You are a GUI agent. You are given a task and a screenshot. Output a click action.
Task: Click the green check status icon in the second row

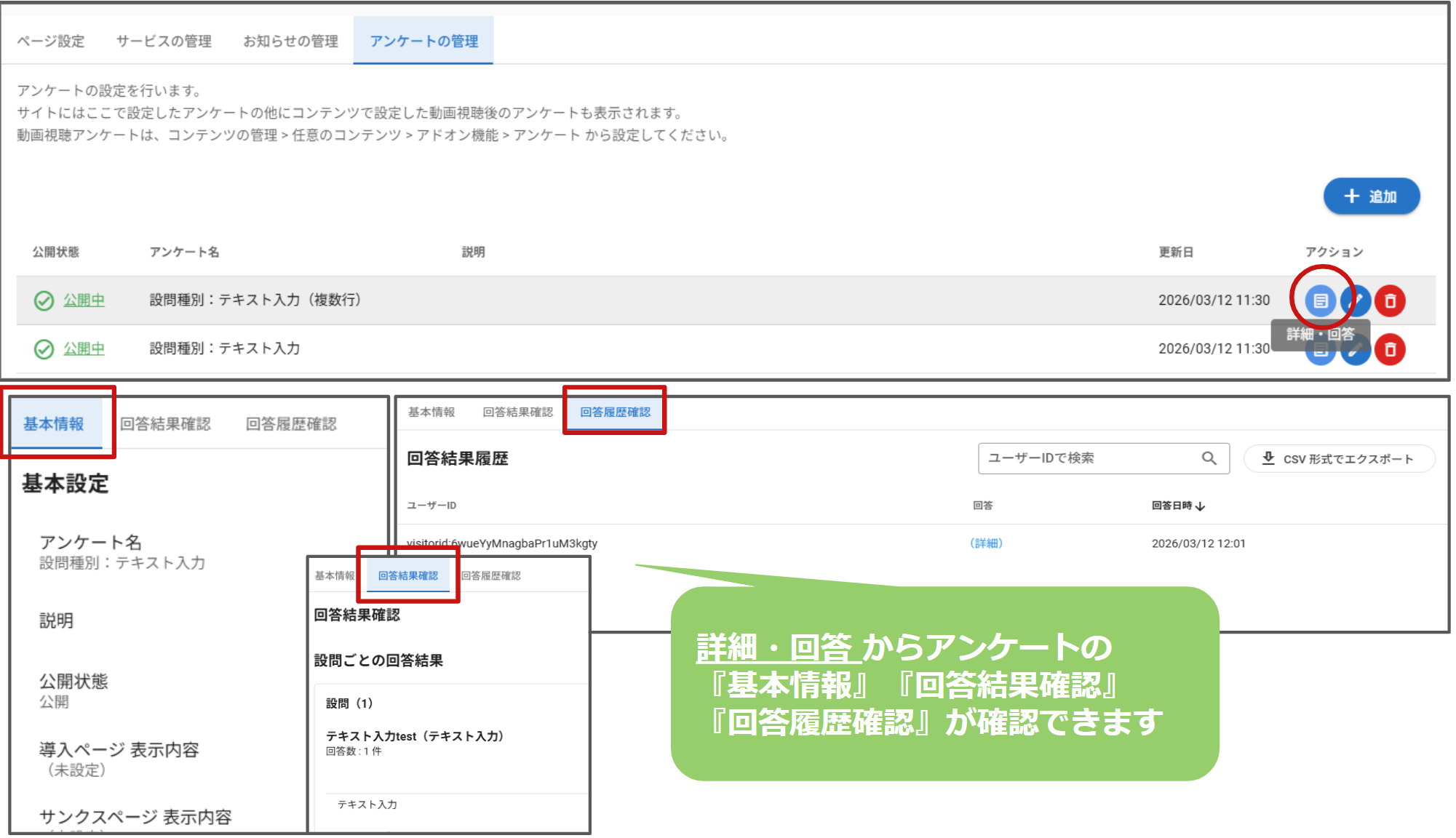pos(44,349)
